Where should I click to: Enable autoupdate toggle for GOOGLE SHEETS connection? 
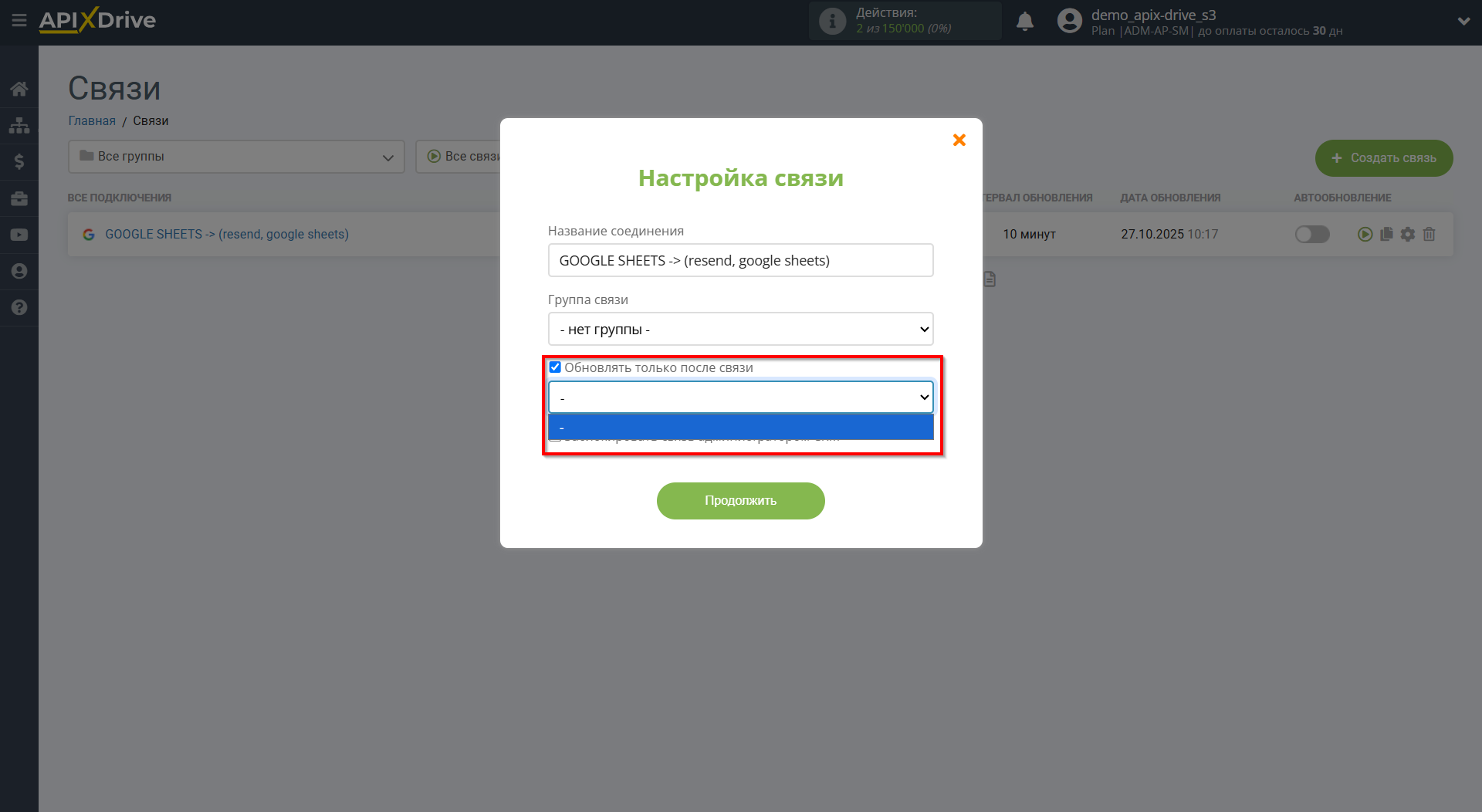pos(1312,234)
